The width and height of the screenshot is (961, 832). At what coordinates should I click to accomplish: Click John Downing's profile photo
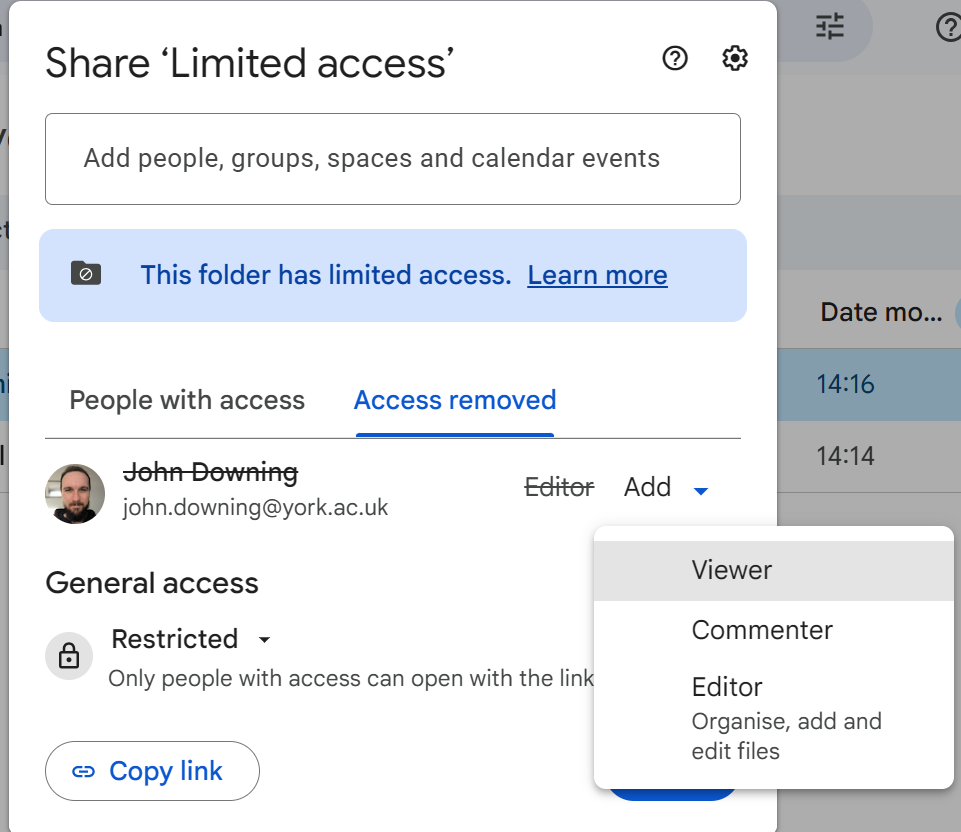click(75, 494)
